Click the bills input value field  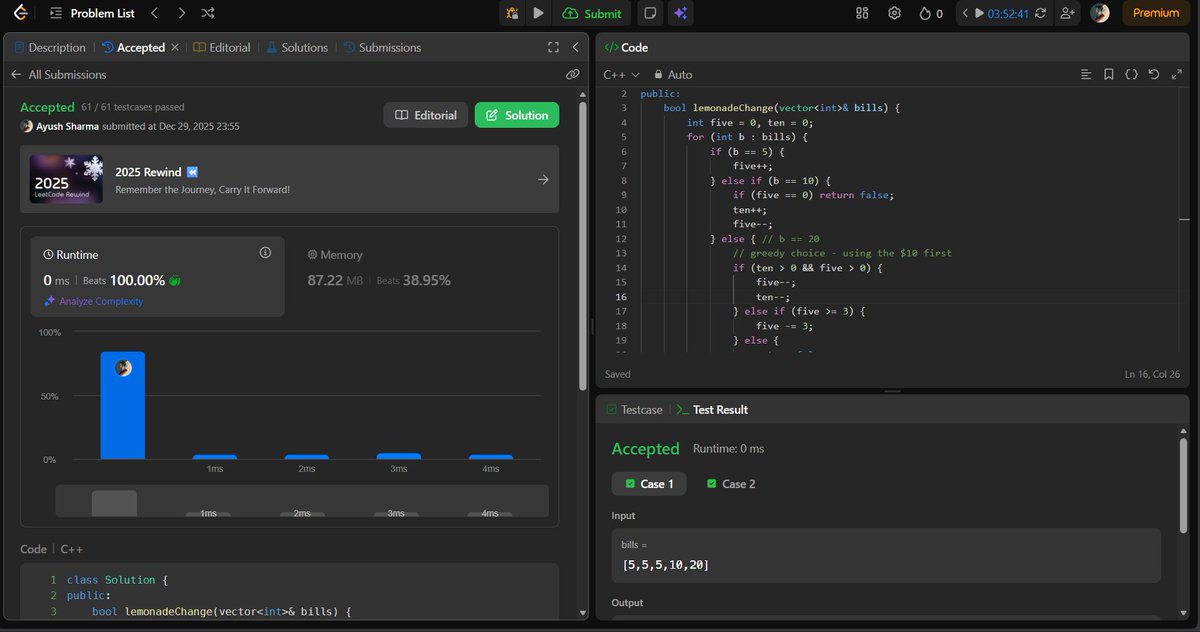tap(886, 556)
